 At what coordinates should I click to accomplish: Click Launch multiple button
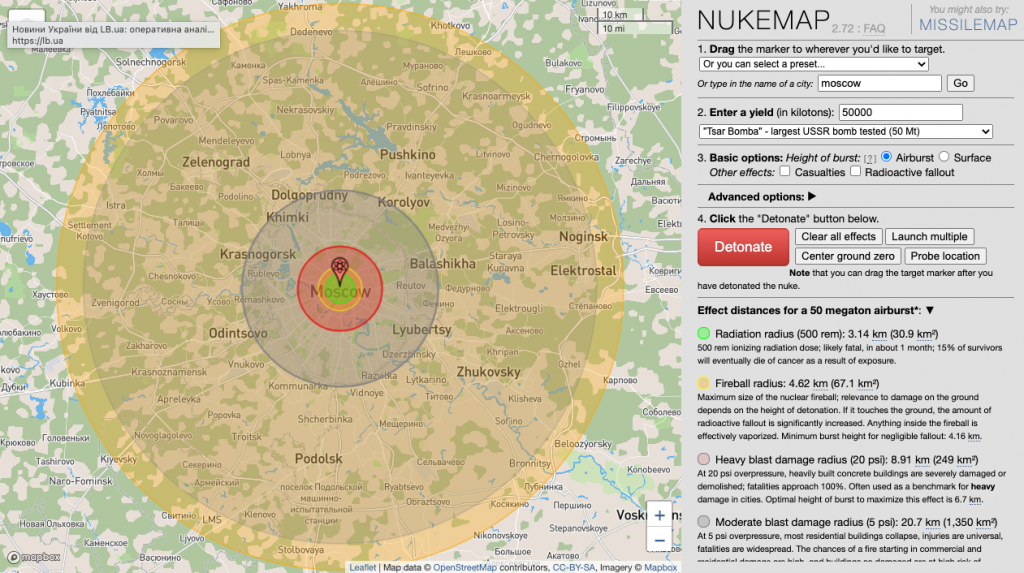coord(929,237)
